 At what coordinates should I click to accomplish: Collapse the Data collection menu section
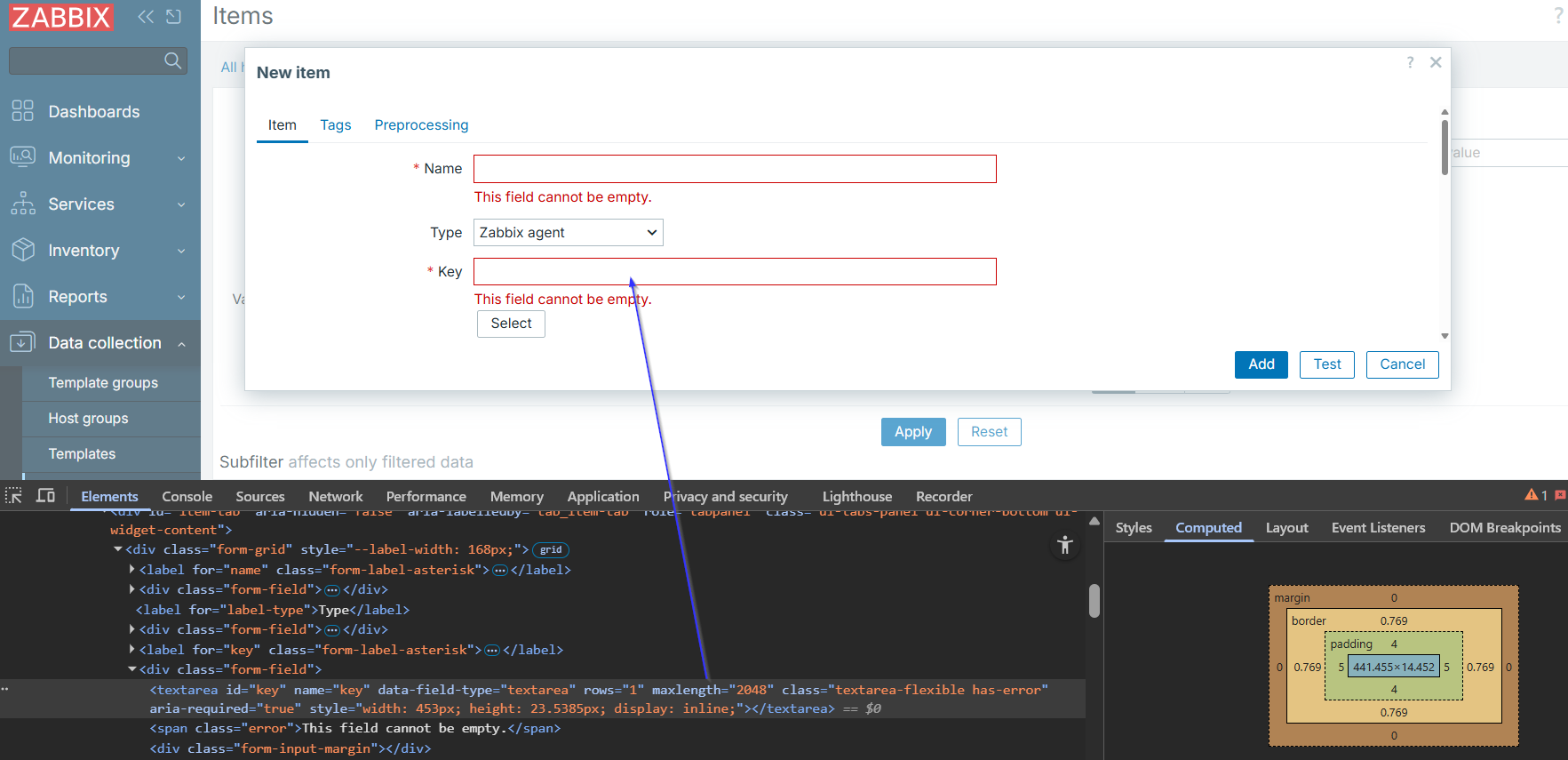99,343
